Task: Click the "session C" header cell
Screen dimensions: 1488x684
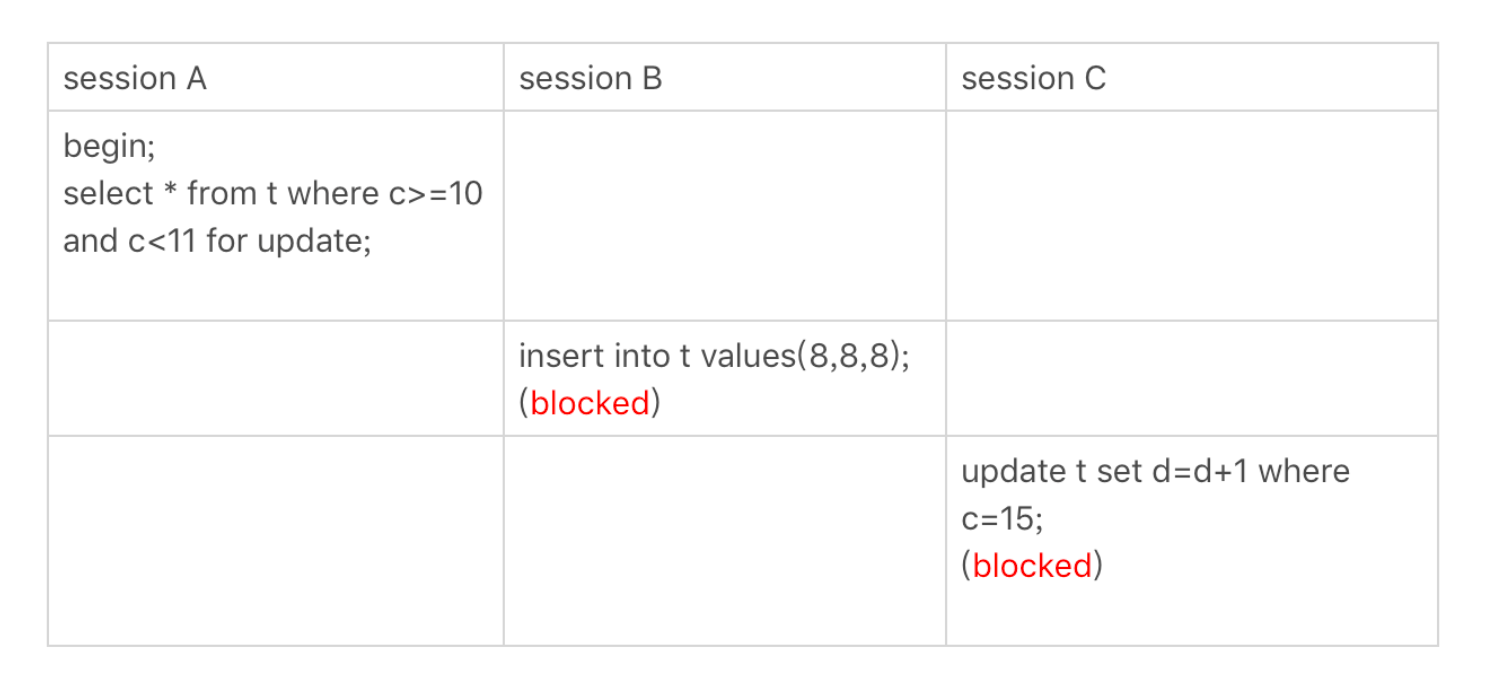Action: 1191,77
